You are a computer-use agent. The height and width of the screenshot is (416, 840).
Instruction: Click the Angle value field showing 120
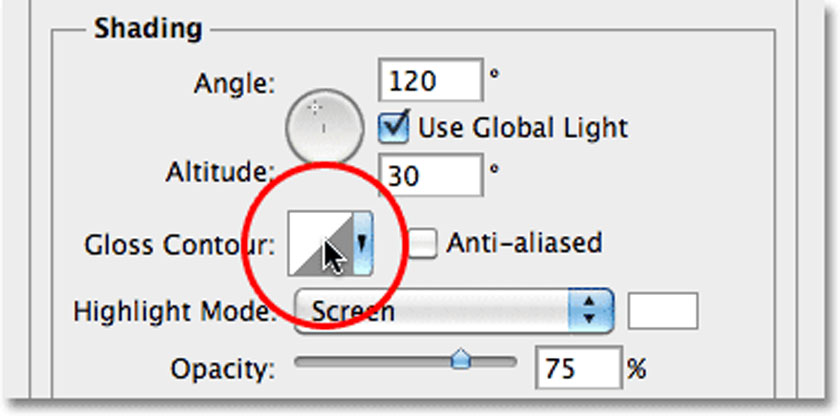click(431, 80)
